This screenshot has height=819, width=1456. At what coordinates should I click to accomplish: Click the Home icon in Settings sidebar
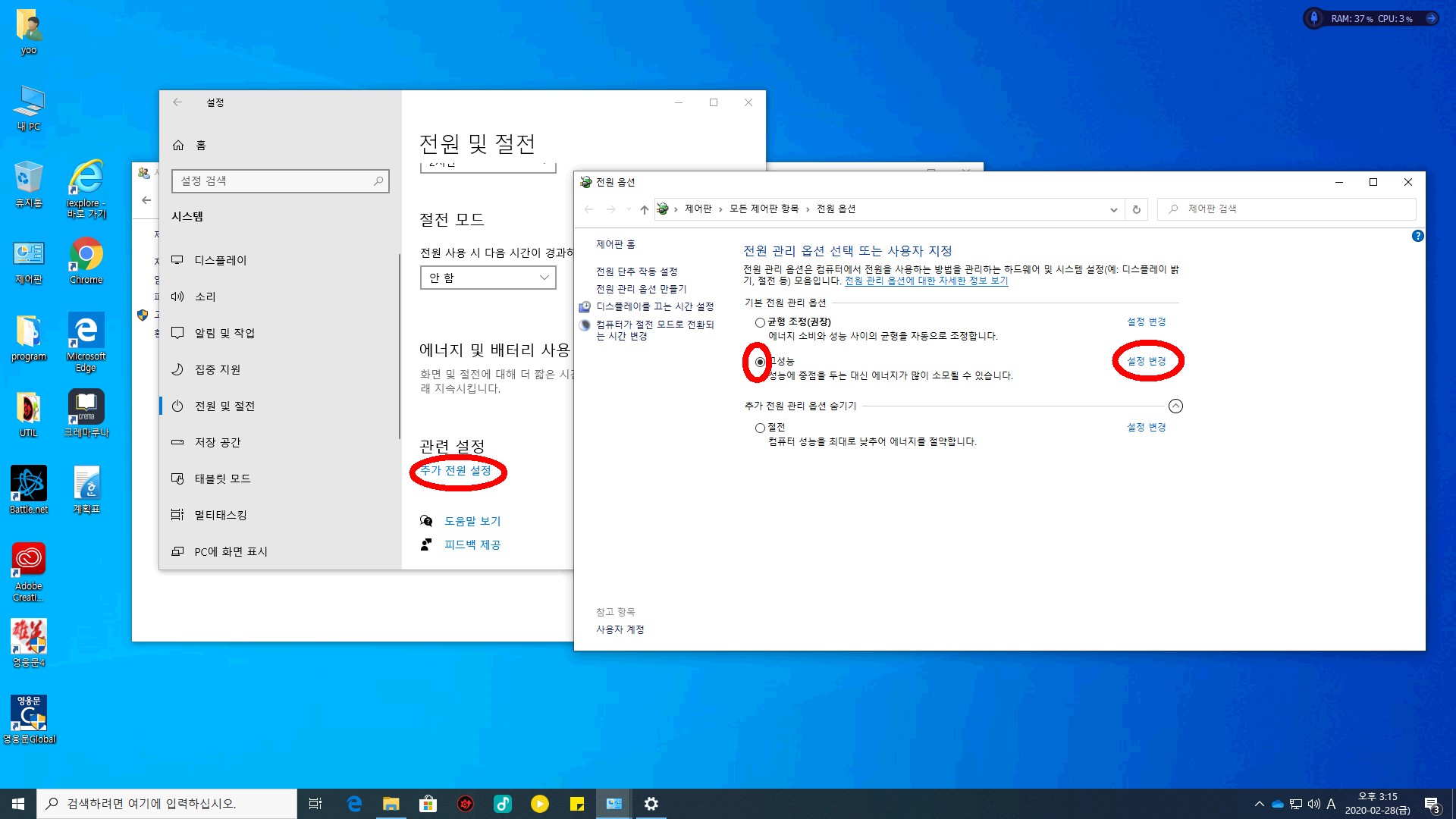click(x=179, y=145)
